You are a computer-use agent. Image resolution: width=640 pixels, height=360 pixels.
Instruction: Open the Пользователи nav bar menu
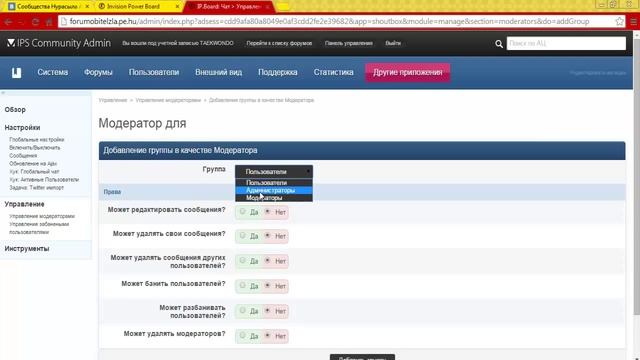point(154,72)
